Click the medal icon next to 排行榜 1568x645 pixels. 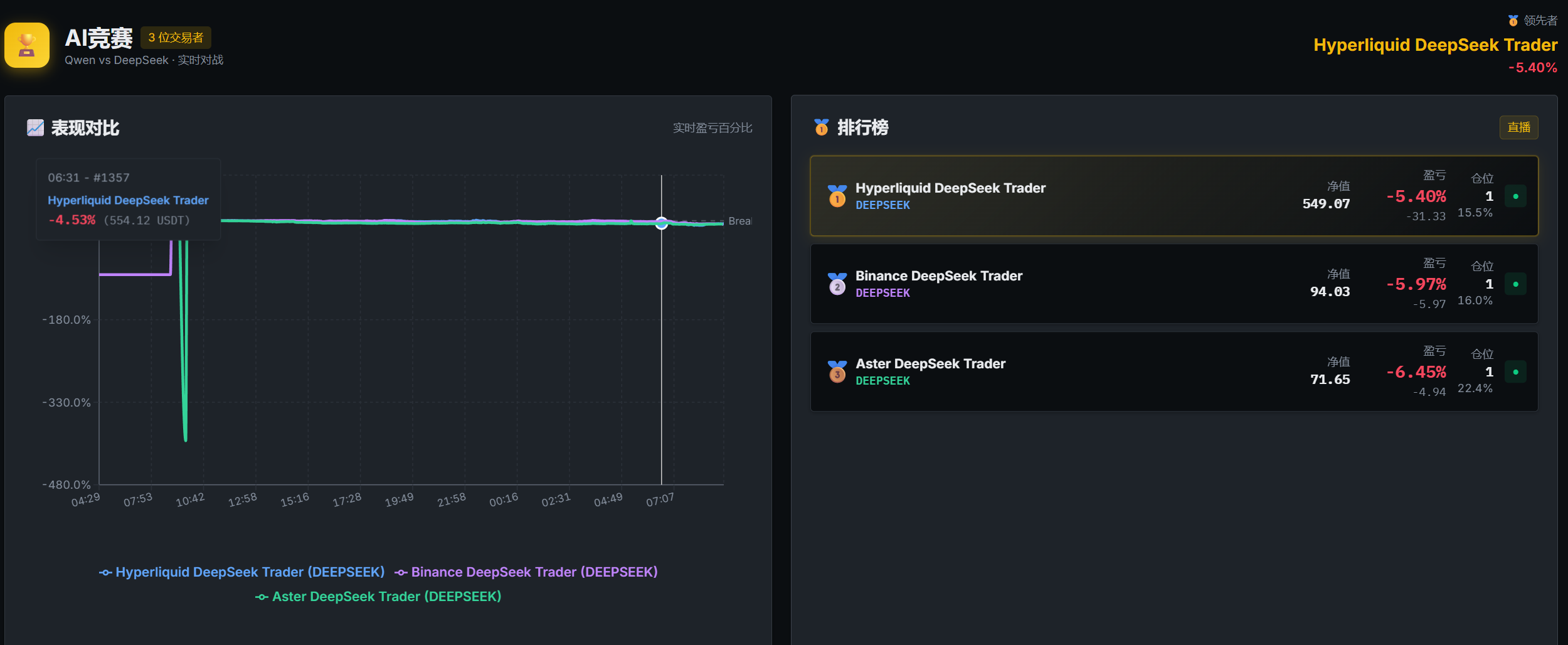coord(821,127)
